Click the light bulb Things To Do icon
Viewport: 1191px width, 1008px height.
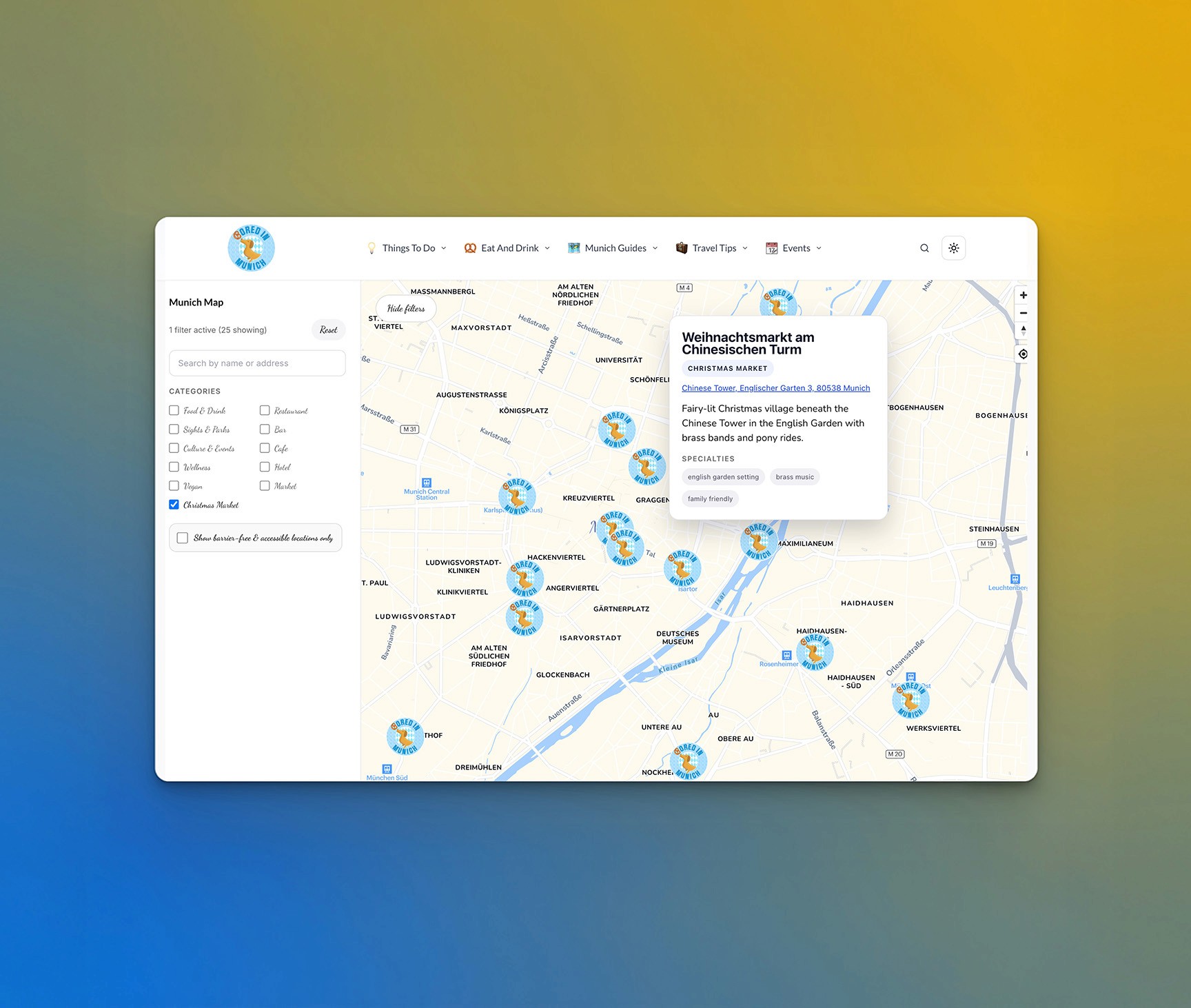(371, 248)
